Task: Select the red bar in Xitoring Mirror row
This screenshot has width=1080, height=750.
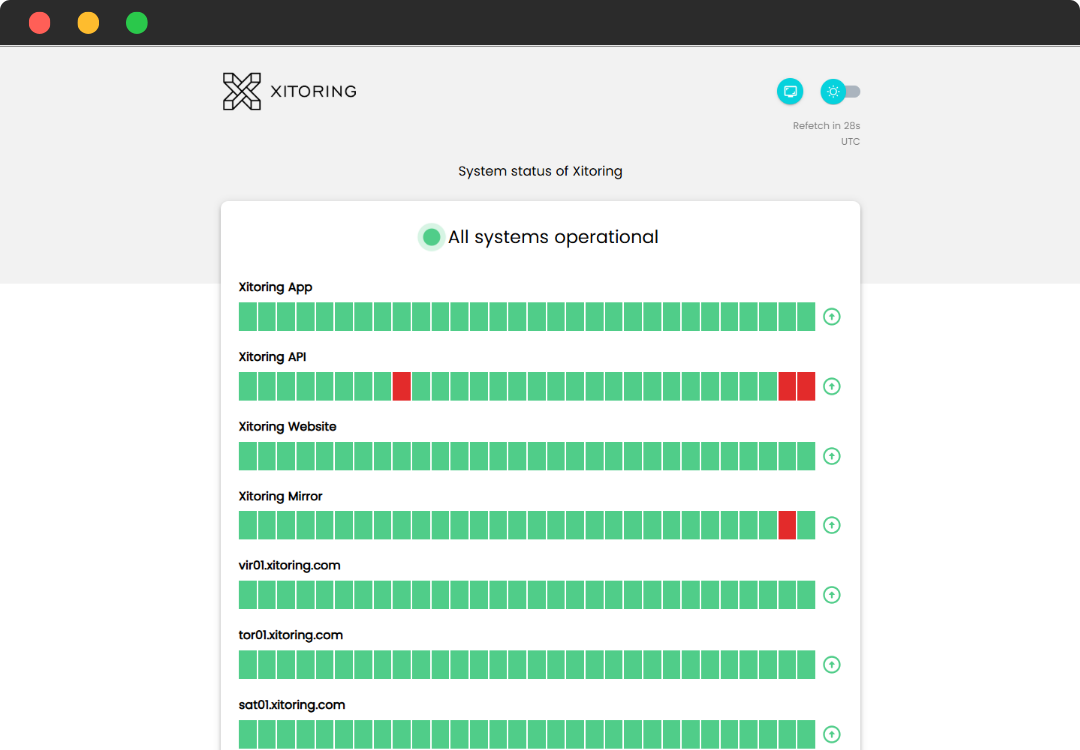Action: point(787,525)
